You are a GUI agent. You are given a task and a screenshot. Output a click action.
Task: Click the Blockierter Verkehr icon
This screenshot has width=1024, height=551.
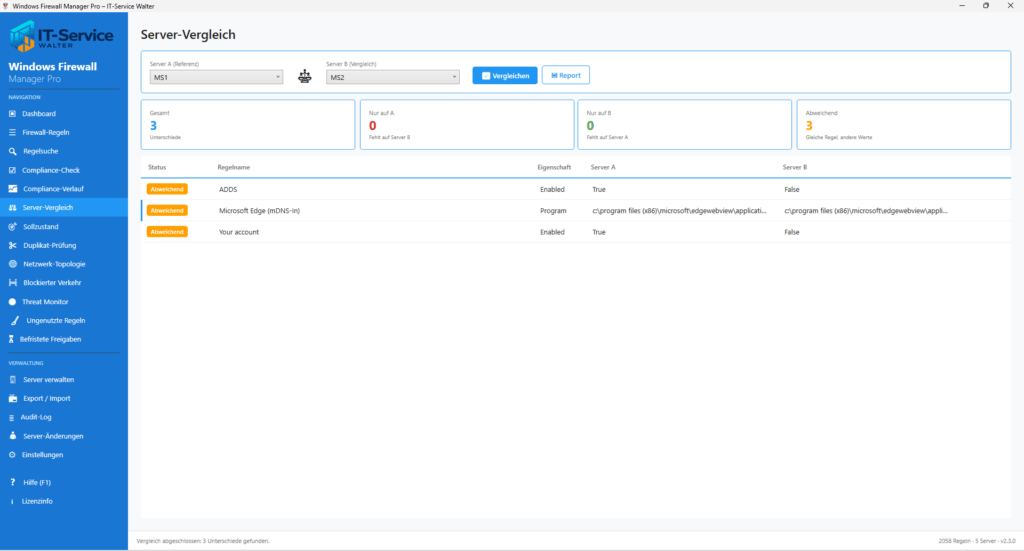tap(12, 283)
